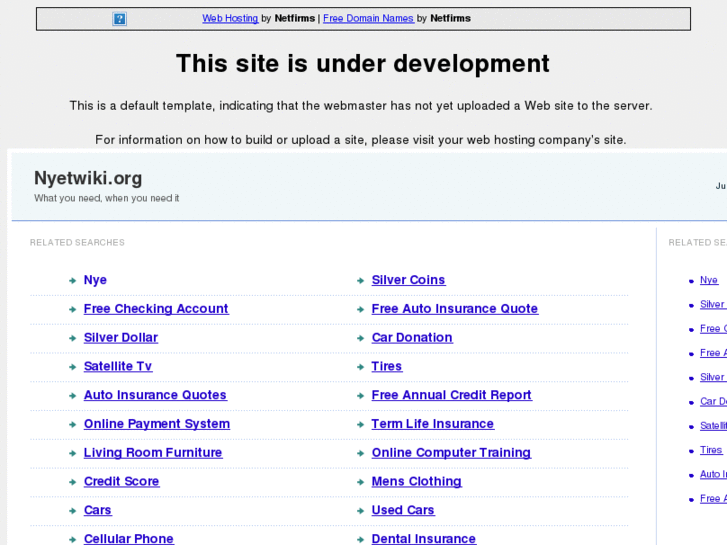The image size is (727, 545).
Task: Open the Silver Dollar link
Action: pyautogui.click(x=121, y=338)
